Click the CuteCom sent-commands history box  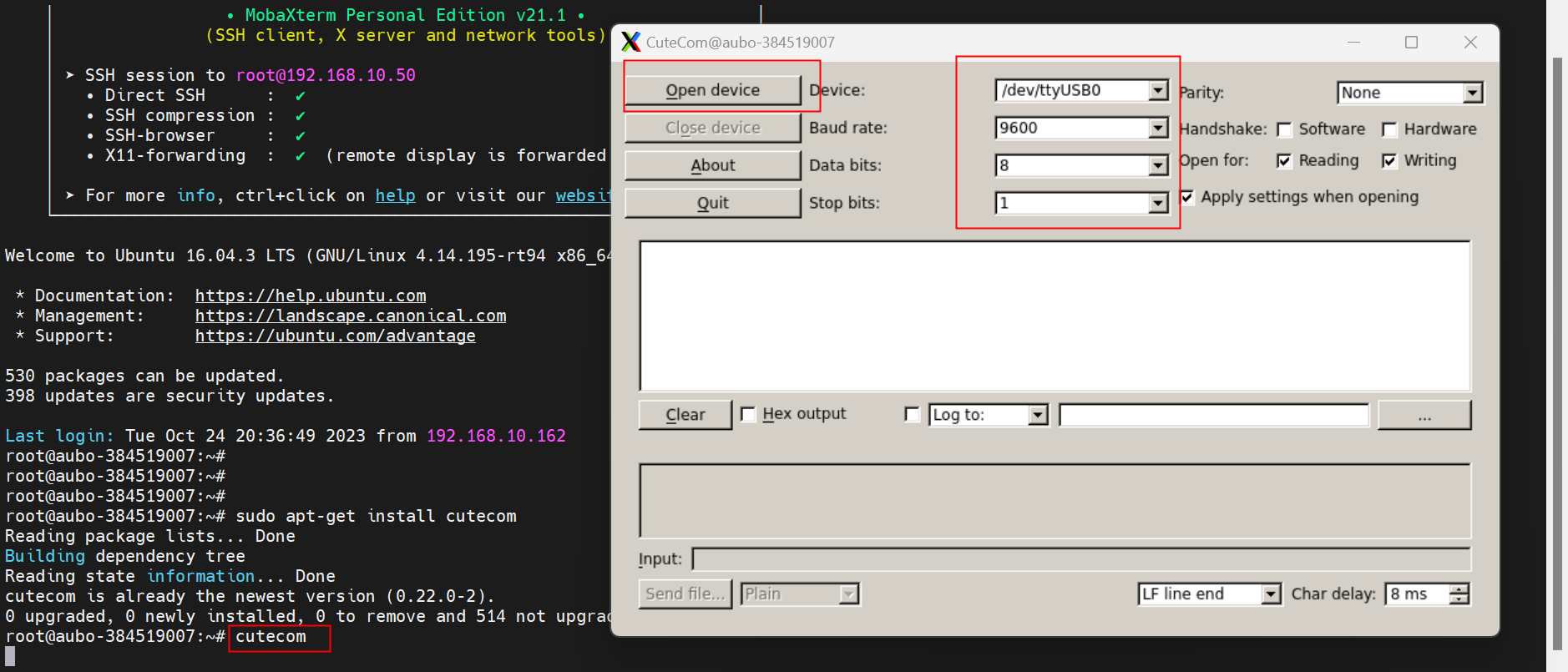[1055, 501]
